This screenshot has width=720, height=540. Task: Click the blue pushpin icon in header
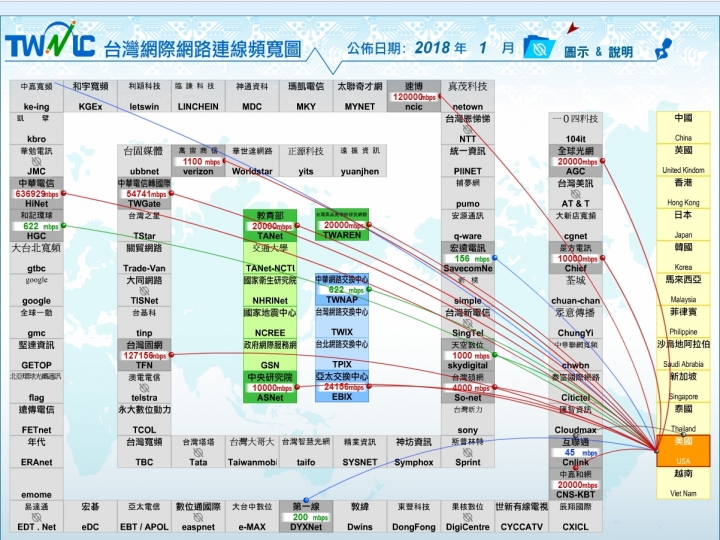[x=663, y=49]
